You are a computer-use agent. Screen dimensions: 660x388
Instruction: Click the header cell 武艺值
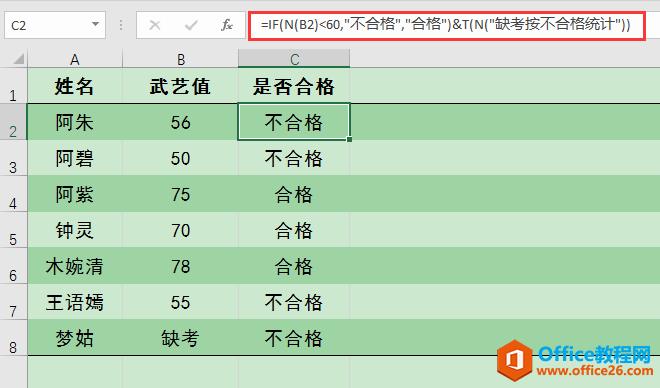pos(180,86)
